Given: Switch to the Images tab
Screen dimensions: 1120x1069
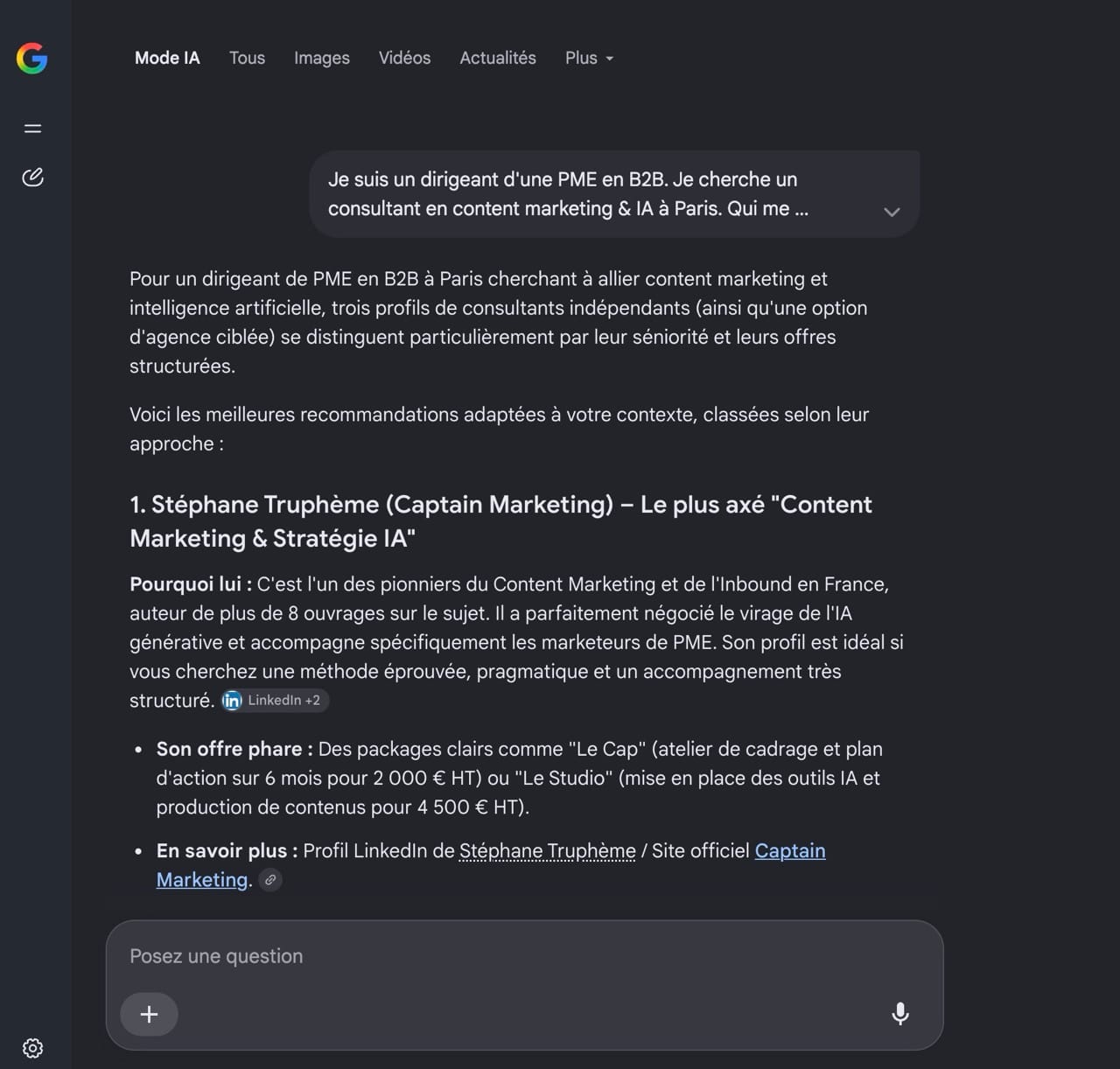Looking at the screenshot, I should 322,58.
